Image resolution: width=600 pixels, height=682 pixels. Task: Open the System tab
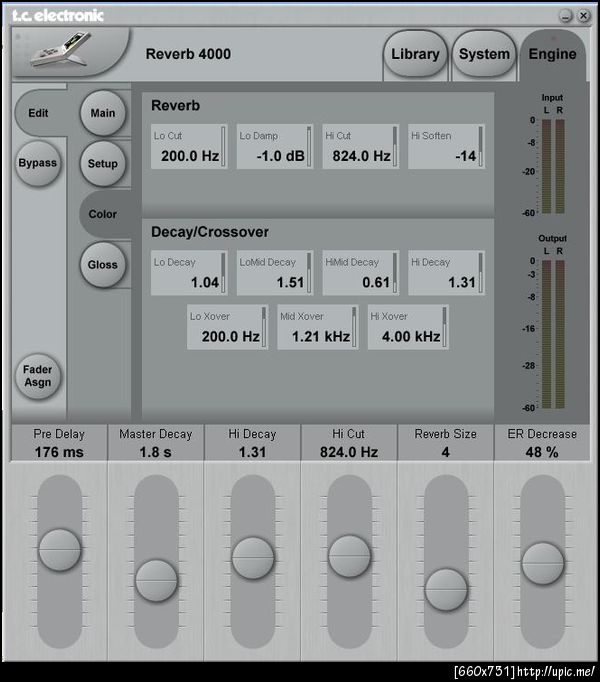coord(484,54)
